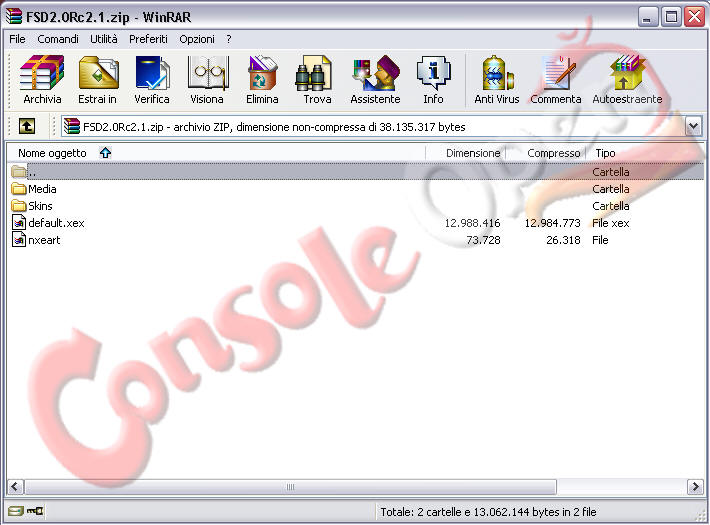Select the Media folder
Viewport: 710px width, 525px height.
click(42, 189)
